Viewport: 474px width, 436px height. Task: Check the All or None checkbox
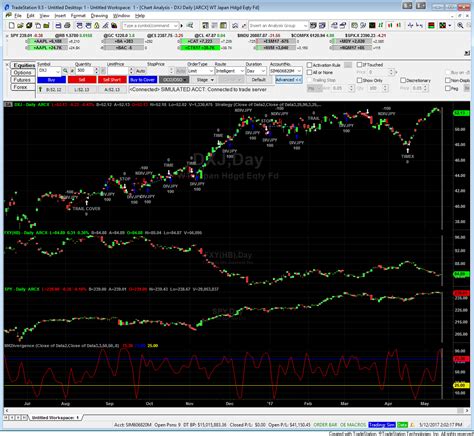[309, 72]
